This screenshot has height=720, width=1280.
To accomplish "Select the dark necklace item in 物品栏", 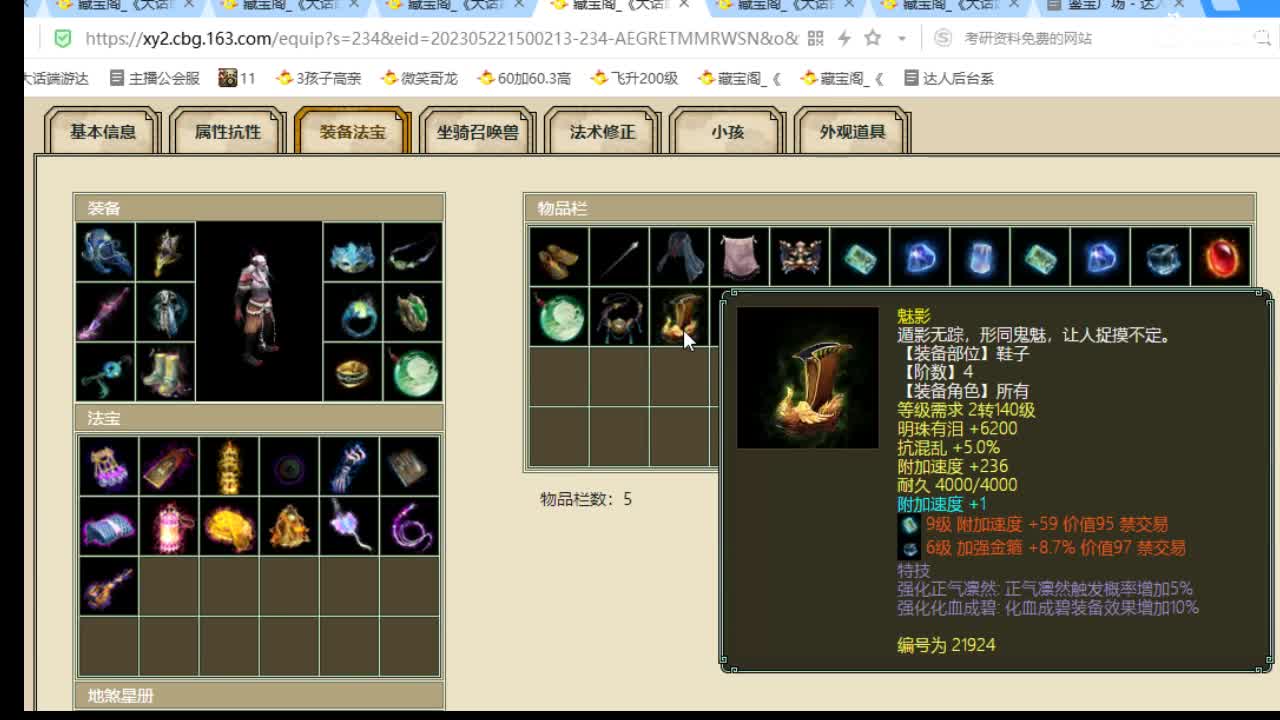I will (x=619, y=317).
